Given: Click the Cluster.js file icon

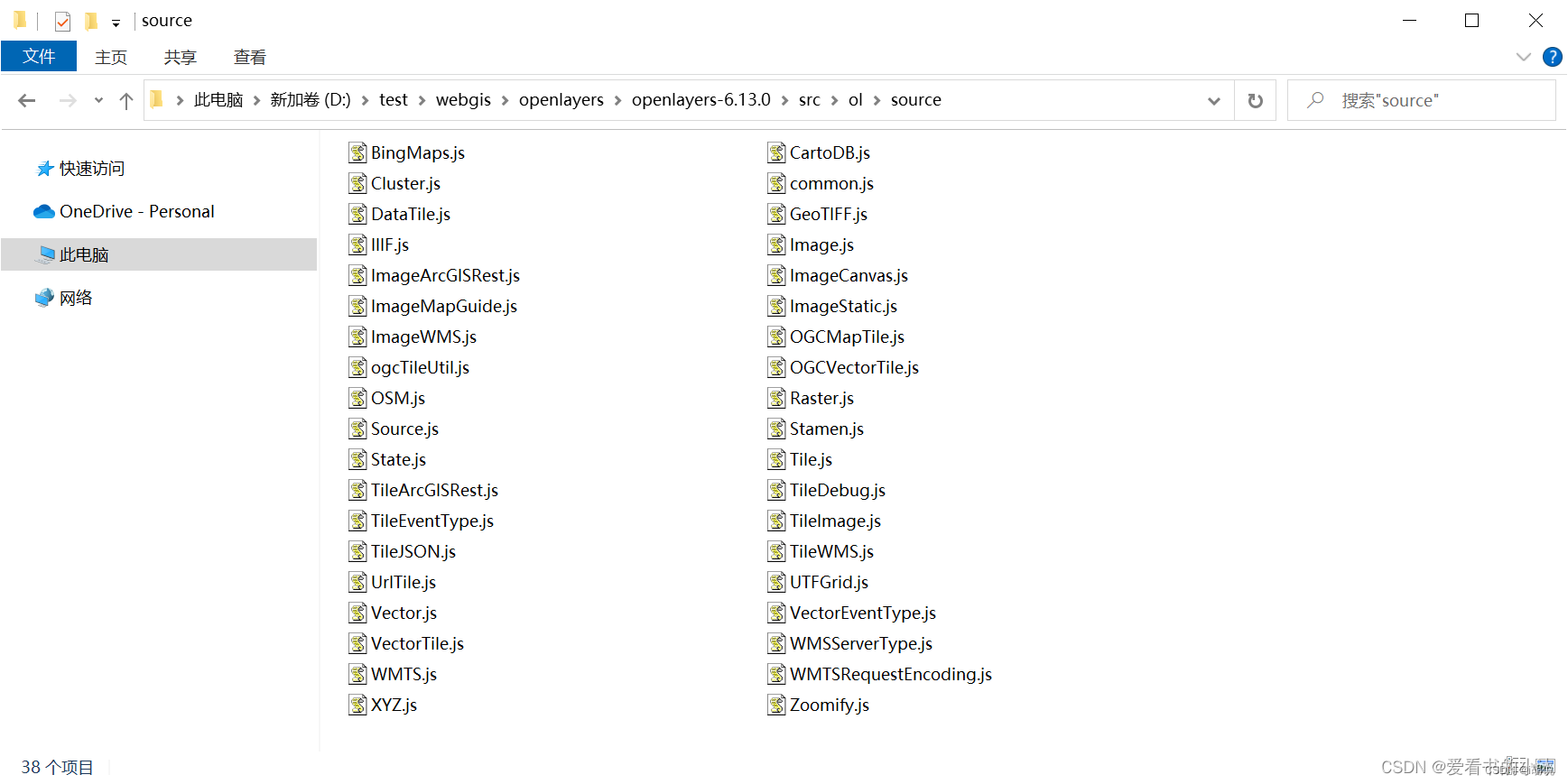Looking at the screenshot, I should [358, 183].
